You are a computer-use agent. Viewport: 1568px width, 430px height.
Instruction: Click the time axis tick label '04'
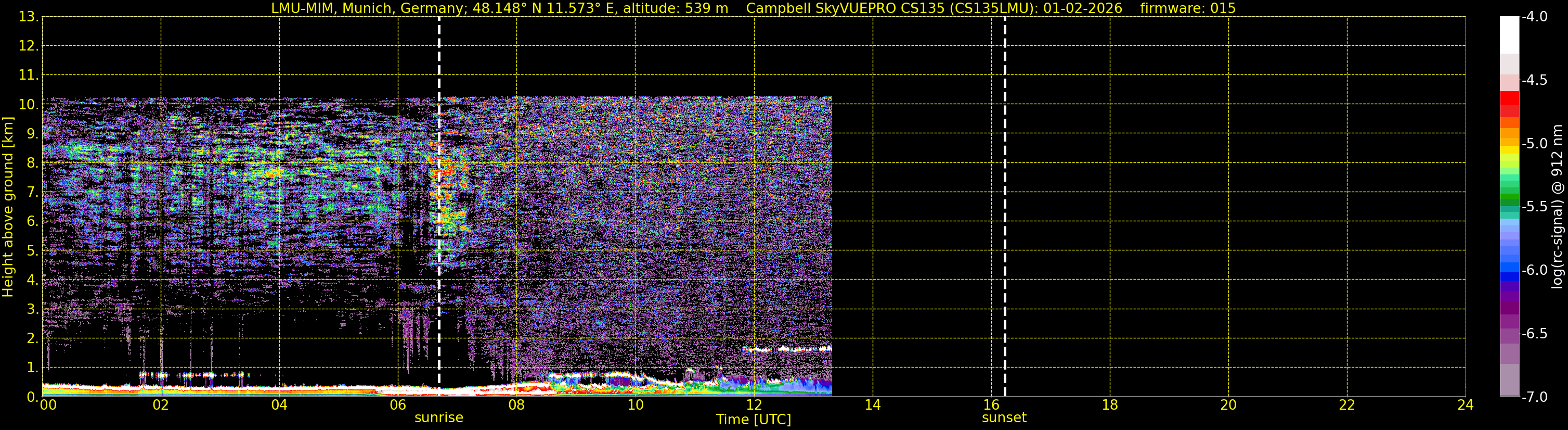click(279, 405)
